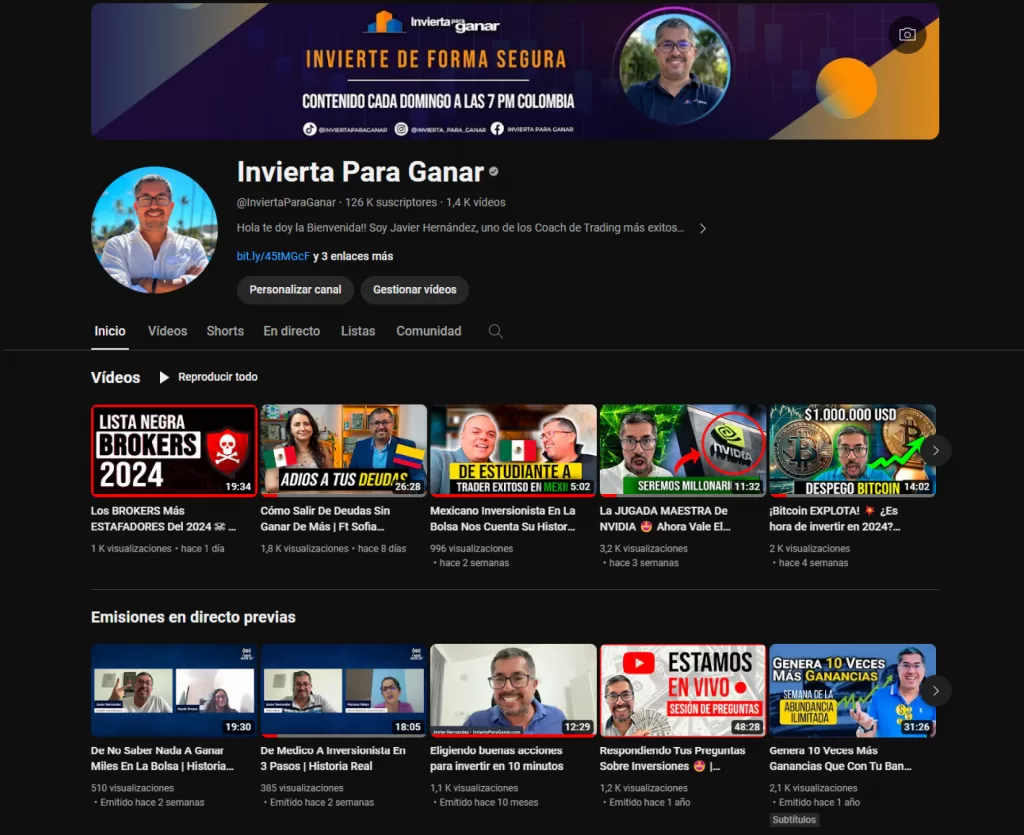The image size is (1024, 835).
Task: Click title 'Cómo Salir De Deudas Sin Ganar'
Action: (325, 519)
